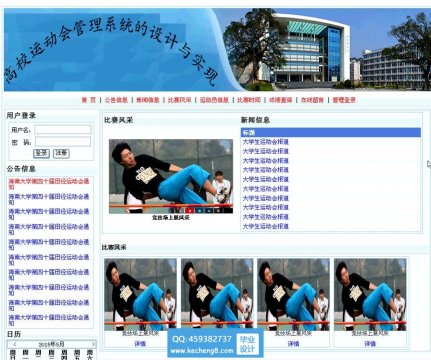Open 成绩查询 navigation item

280,100
